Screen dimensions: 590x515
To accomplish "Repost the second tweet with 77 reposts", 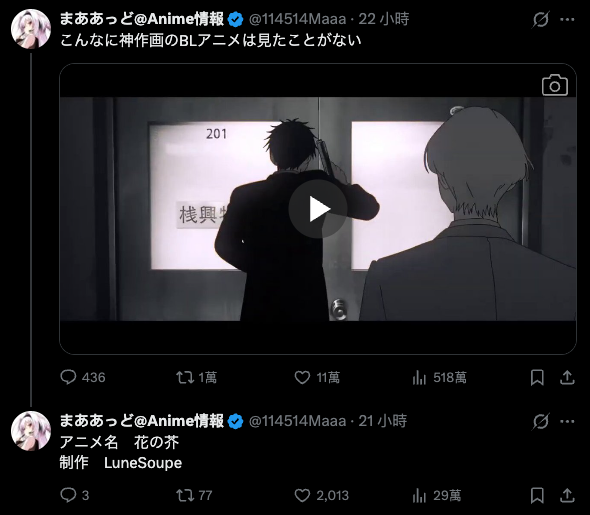I will [194, 495].
